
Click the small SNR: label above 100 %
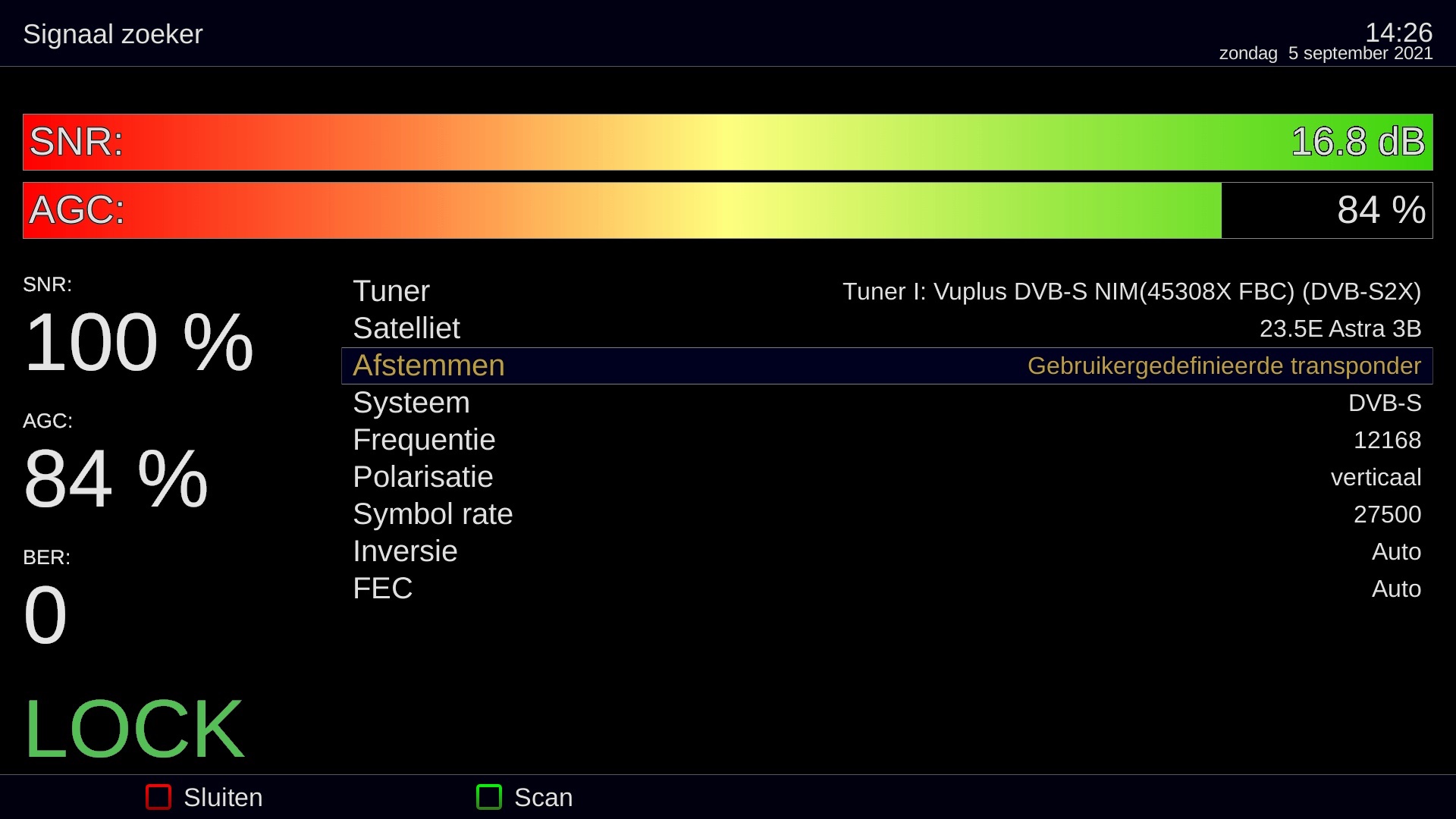pyautogui.click(x=47, y=284)
